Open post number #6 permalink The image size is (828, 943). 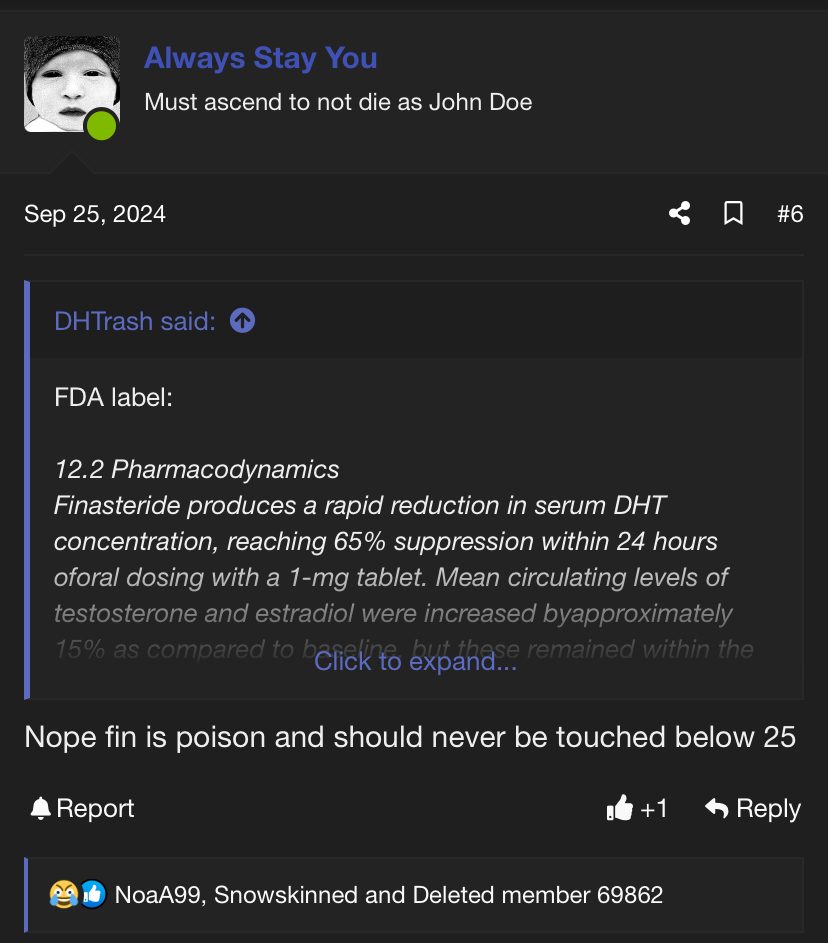pos(790,214)
